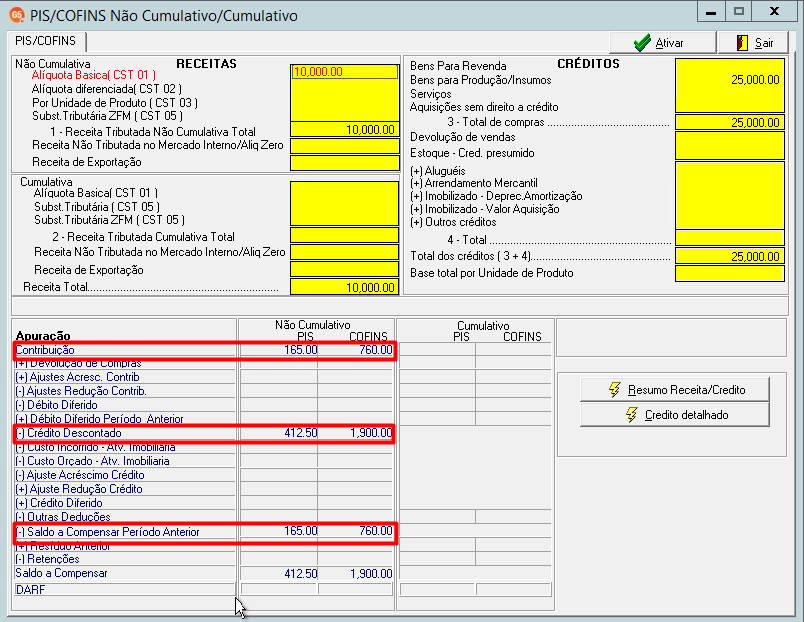Select the PIS/COFINS tab

click(46, 41)
